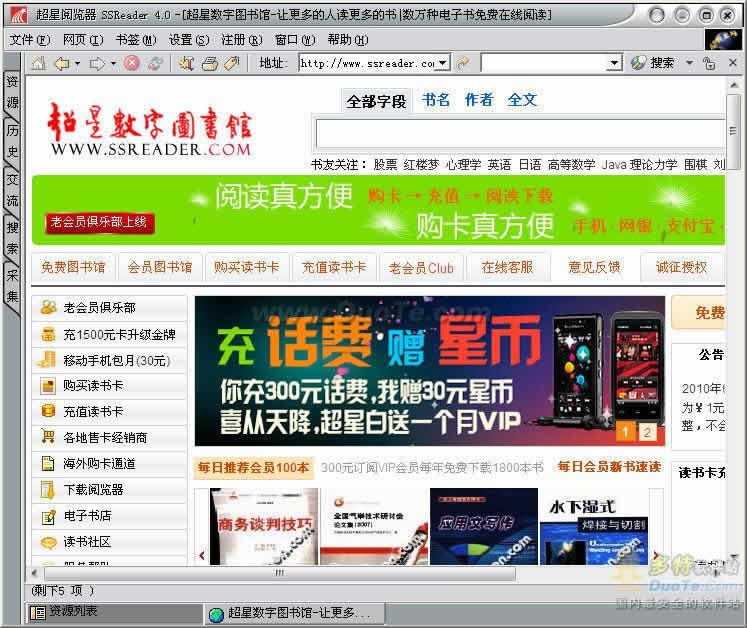
Task: Go back with the left arrow icon
Action: [x=62, y=63]
